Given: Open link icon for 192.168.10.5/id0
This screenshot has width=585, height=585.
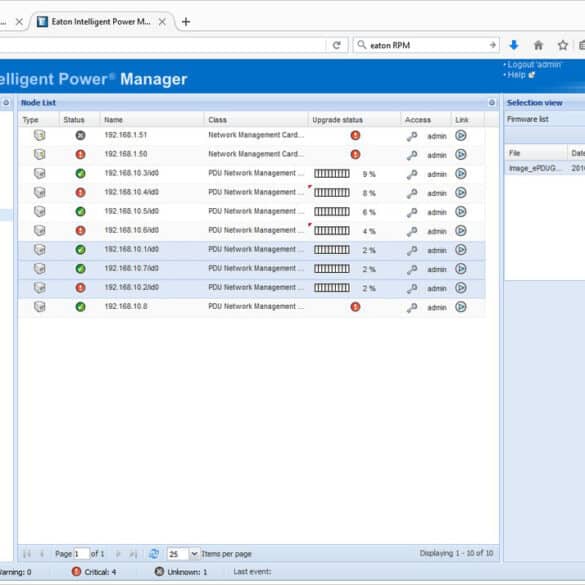Looking at the screenshot, I should pos(461,212).
